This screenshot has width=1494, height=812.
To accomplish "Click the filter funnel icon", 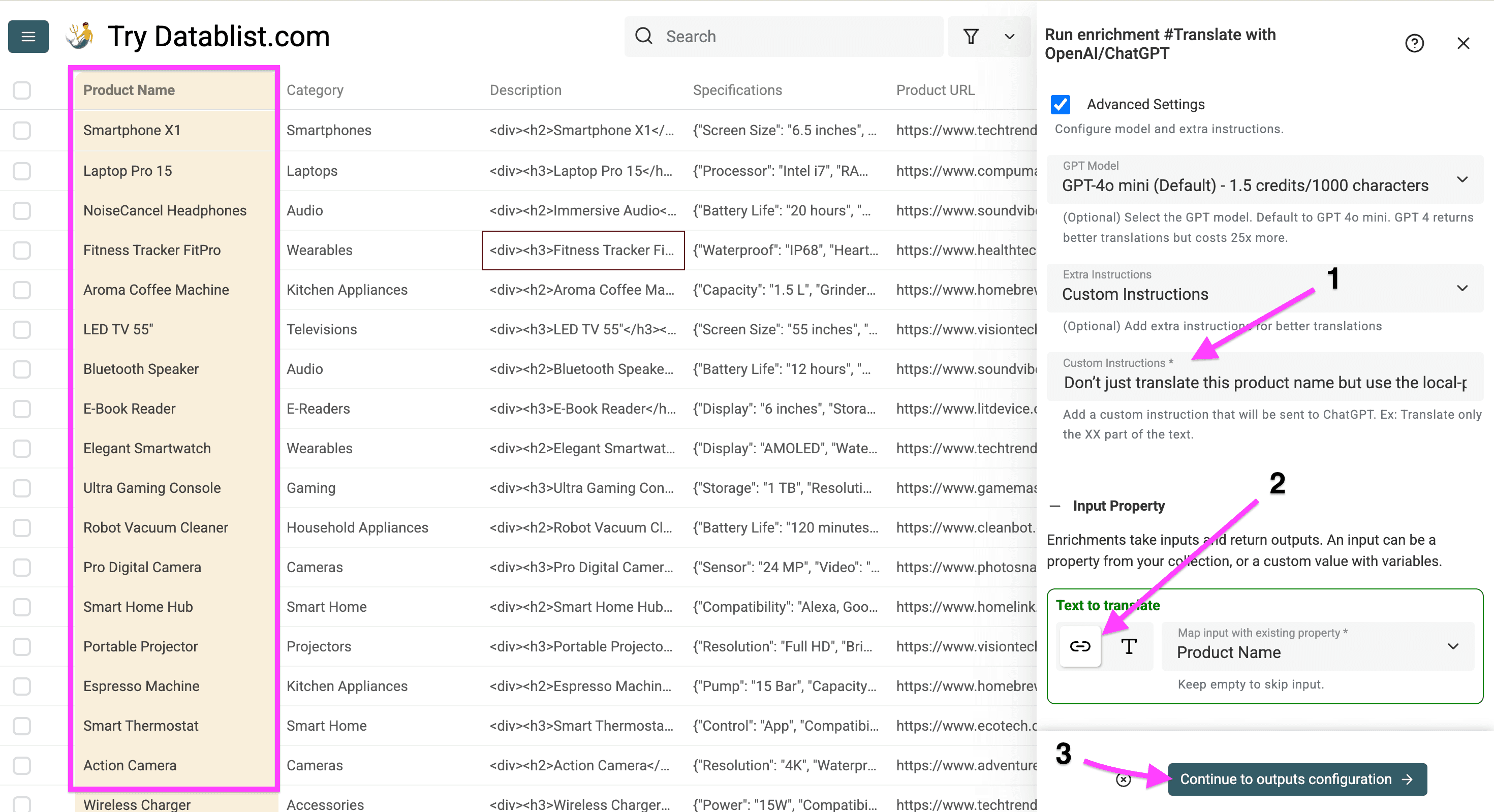I will [971, 36].
